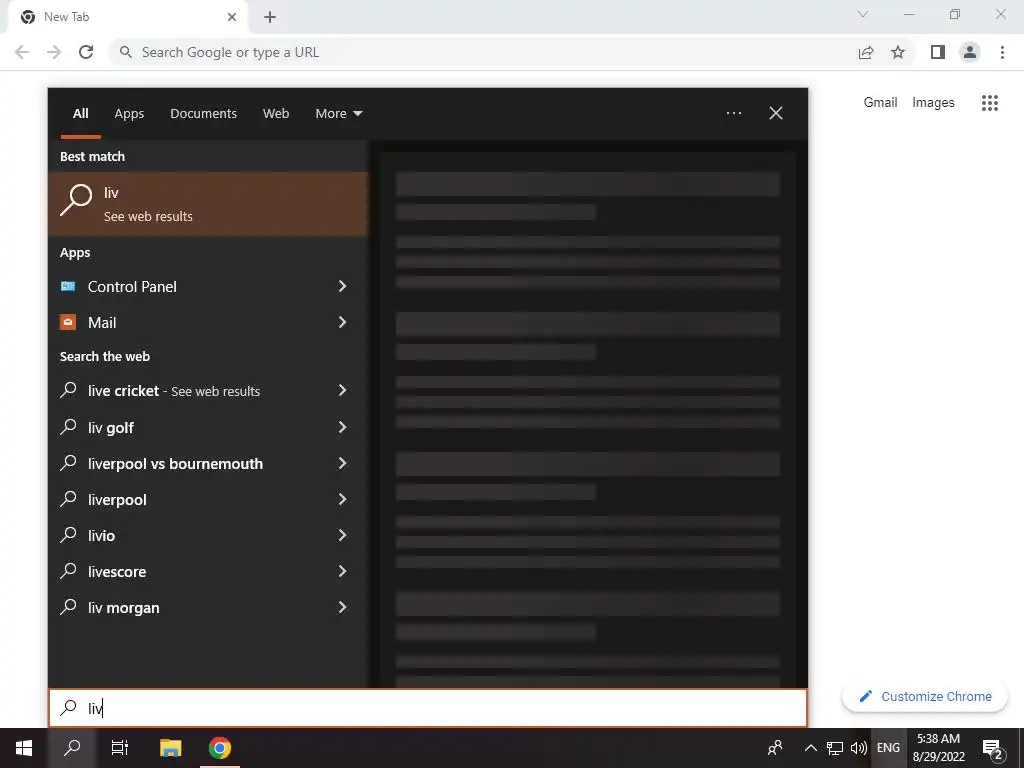Switch to Documents search tab
Viewport: 1024px width, 768px height.
[203, 114]
